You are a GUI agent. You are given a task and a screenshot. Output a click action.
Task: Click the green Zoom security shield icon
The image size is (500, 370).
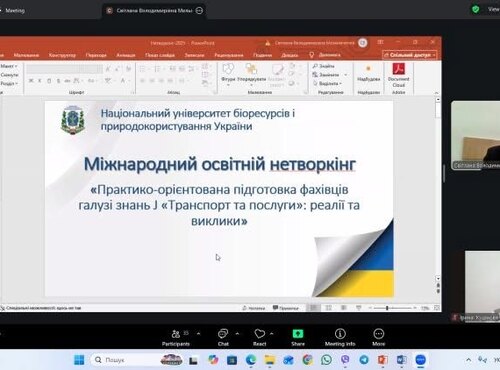(x=475, y=9)
